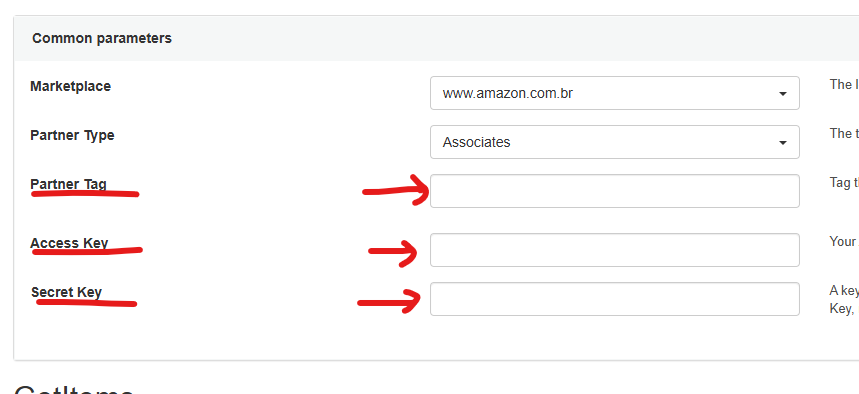Click the caret arrow in Marketplace selector
Viewport: 859px width, 394px height.
pyautogui.click(x=783, y=94)
